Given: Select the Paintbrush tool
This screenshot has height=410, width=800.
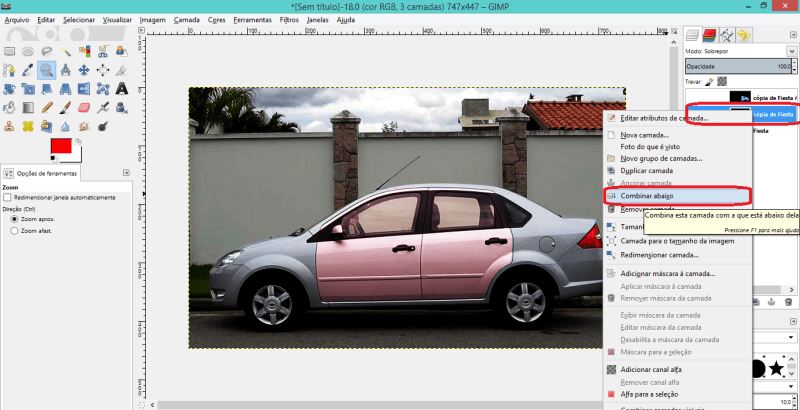Looking at the screenshot, I should [66, 107].
